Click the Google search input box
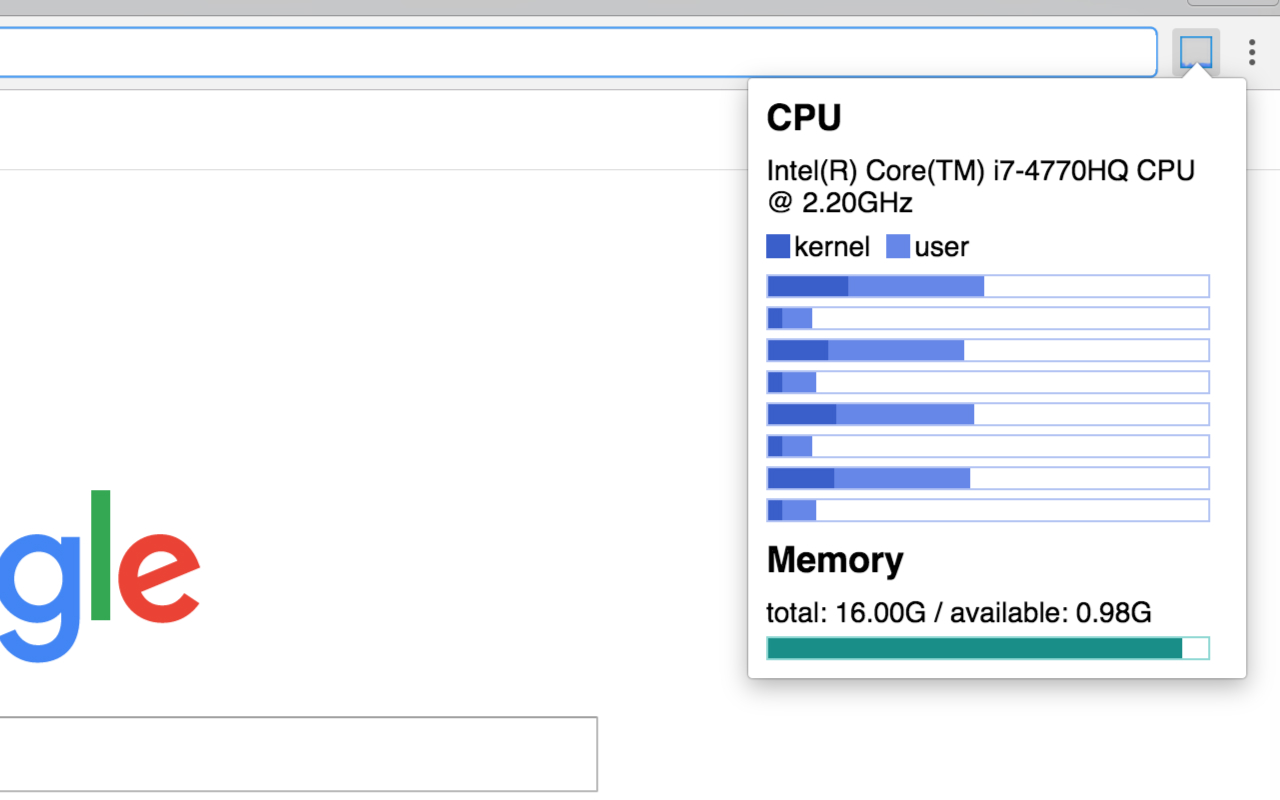This screenshot has width=1280, height=800. [x=298, y=754]
